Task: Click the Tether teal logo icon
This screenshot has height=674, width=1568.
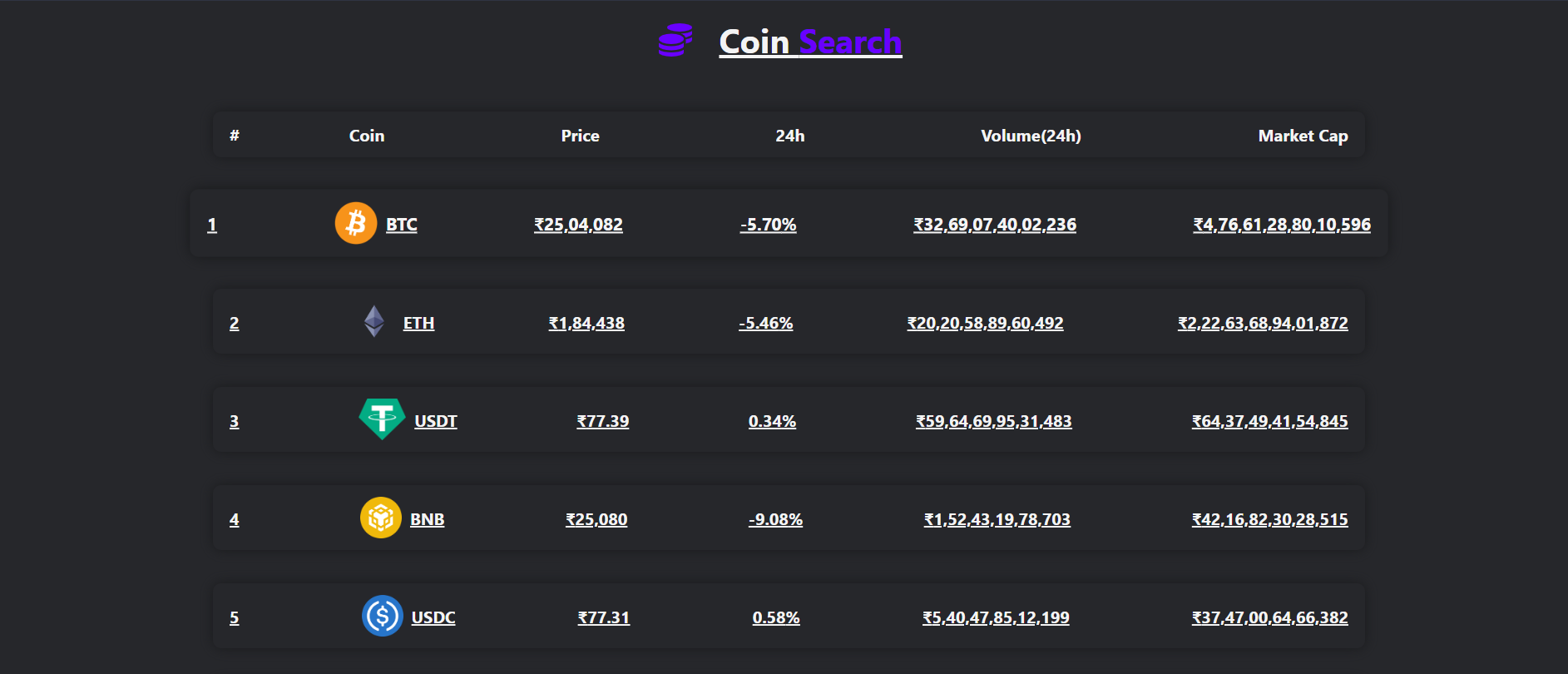Action: [381, 420]
